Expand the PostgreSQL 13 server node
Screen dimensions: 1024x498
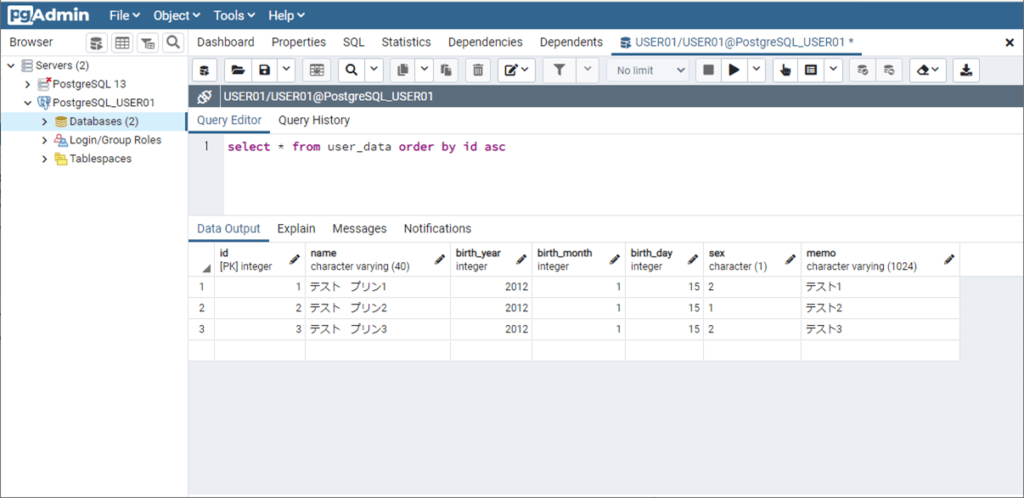click(28, 84)
